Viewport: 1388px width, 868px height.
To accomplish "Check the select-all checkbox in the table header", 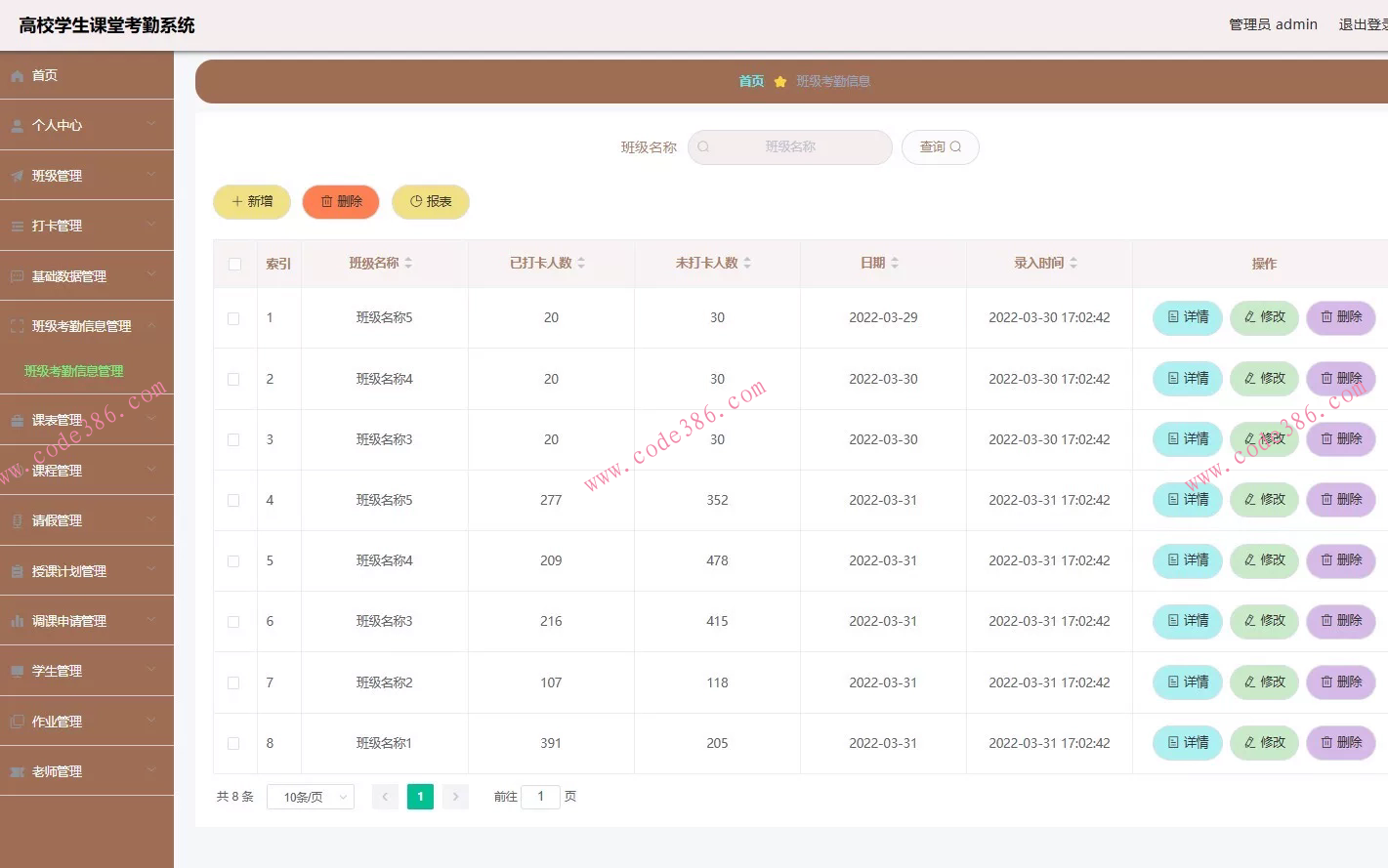I will pos(234,264).
